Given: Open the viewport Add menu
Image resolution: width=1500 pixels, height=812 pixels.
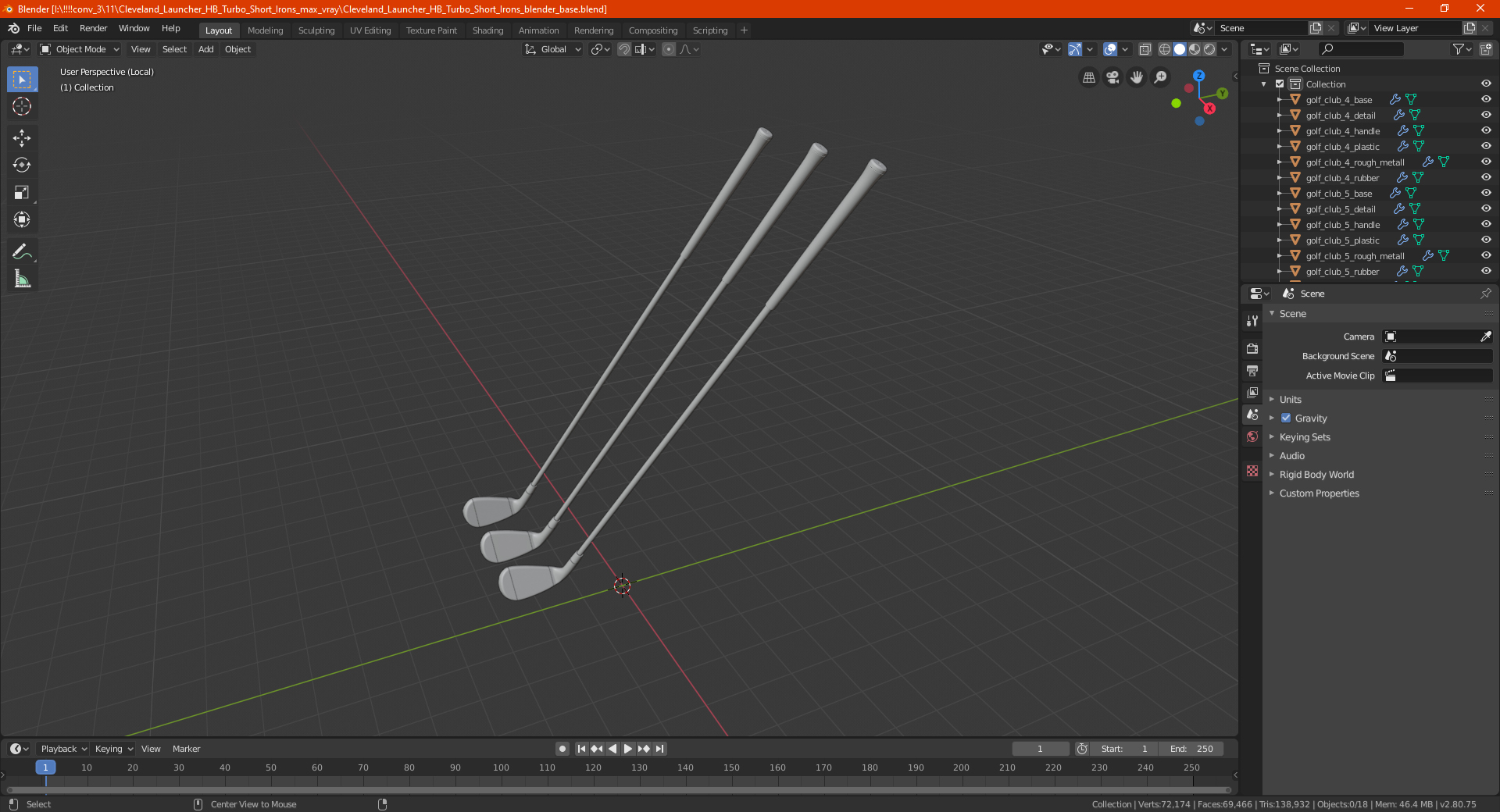Looking at the screenshot, I should 206,49.
